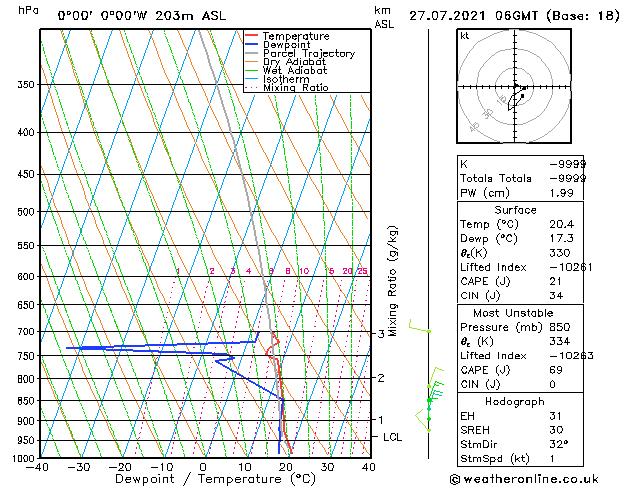
Task: Click the PW (cm) value 1.99
Action: click(561, 193)
